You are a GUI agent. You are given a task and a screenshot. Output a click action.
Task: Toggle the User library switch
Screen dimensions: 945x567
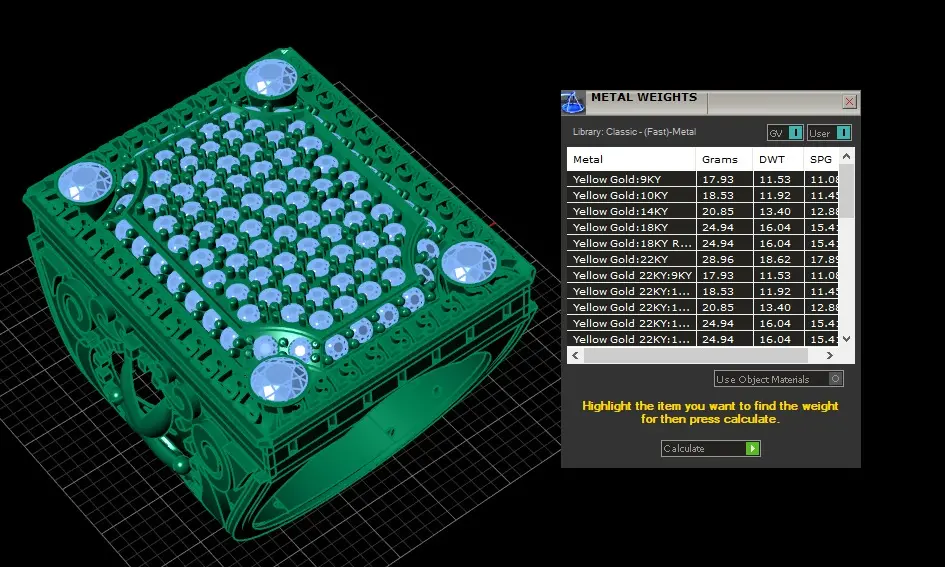[829, 133]
